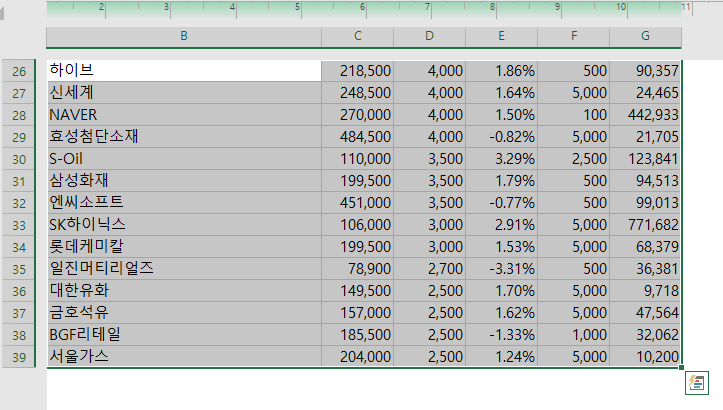This screenshot has width=723, height=410.
Task: Click the 1.24% cell
Action: tap(501, 357)
